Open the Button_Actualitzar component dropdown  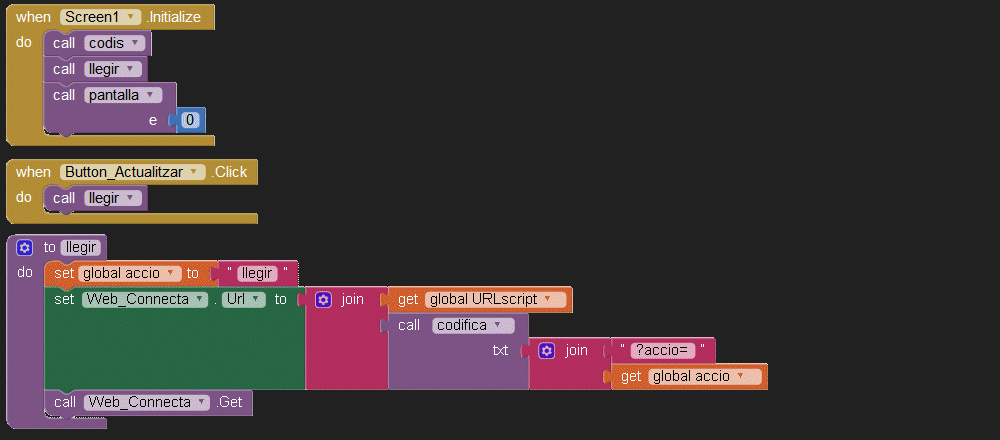click(194, 172)
